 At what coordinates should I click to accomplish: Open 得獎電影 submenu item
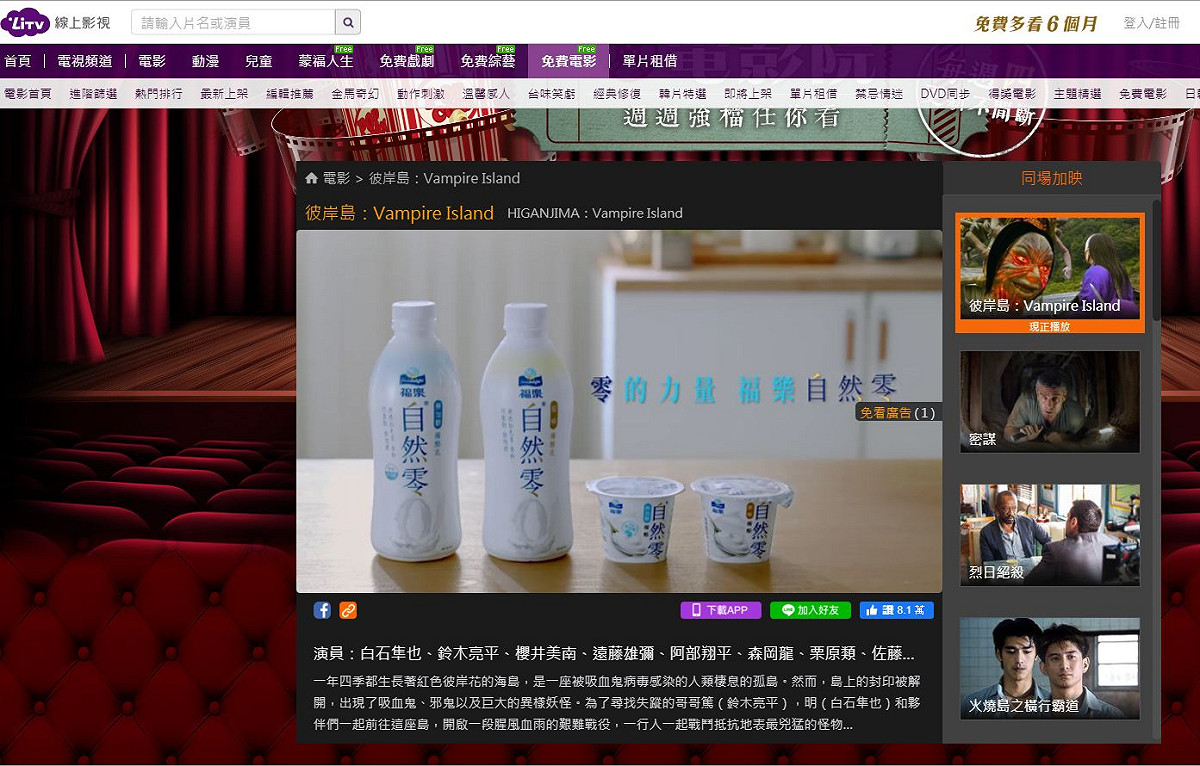pos(1013,94)
